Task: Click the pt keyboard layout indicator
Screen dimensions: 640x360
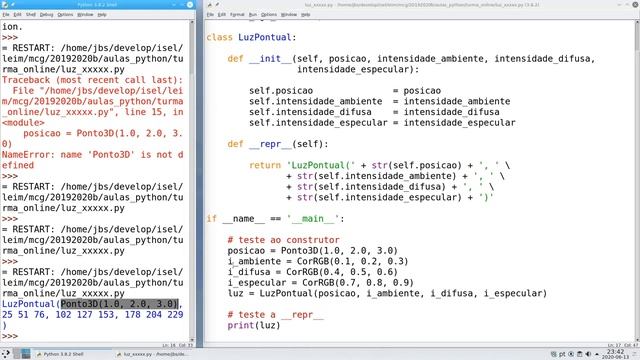Action: coord(562,354)
